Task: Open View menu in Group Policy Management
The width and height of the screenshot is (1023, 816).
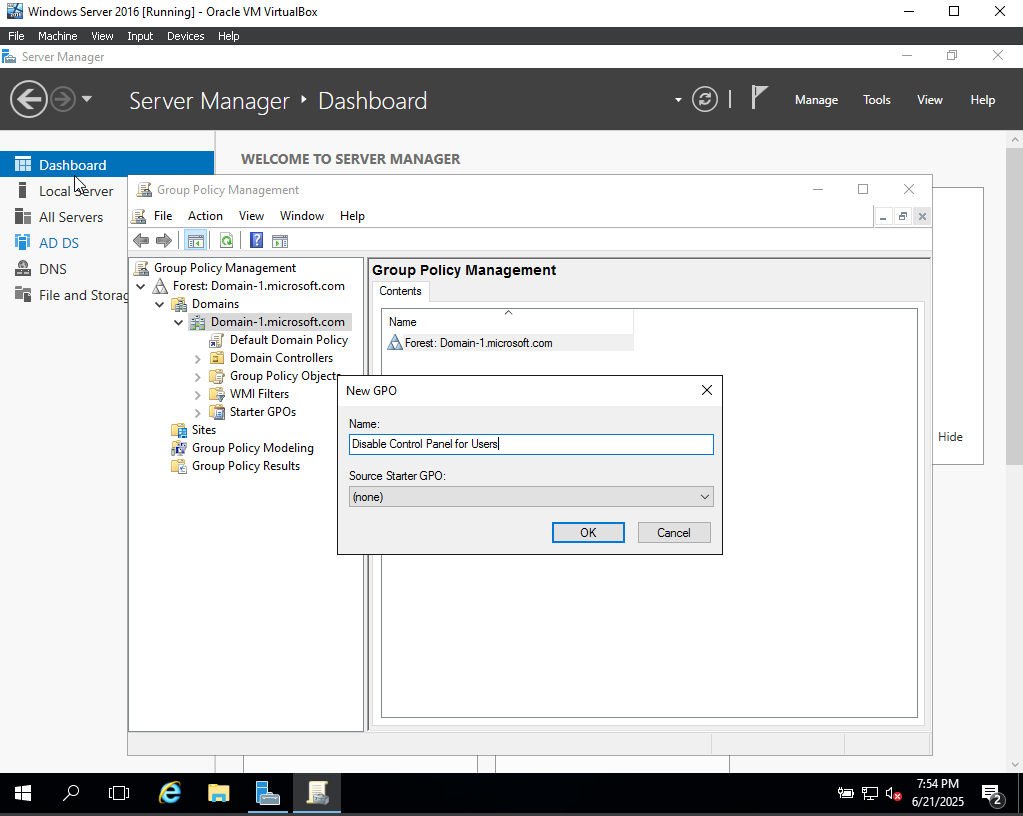Action: (x=251, y=216)
